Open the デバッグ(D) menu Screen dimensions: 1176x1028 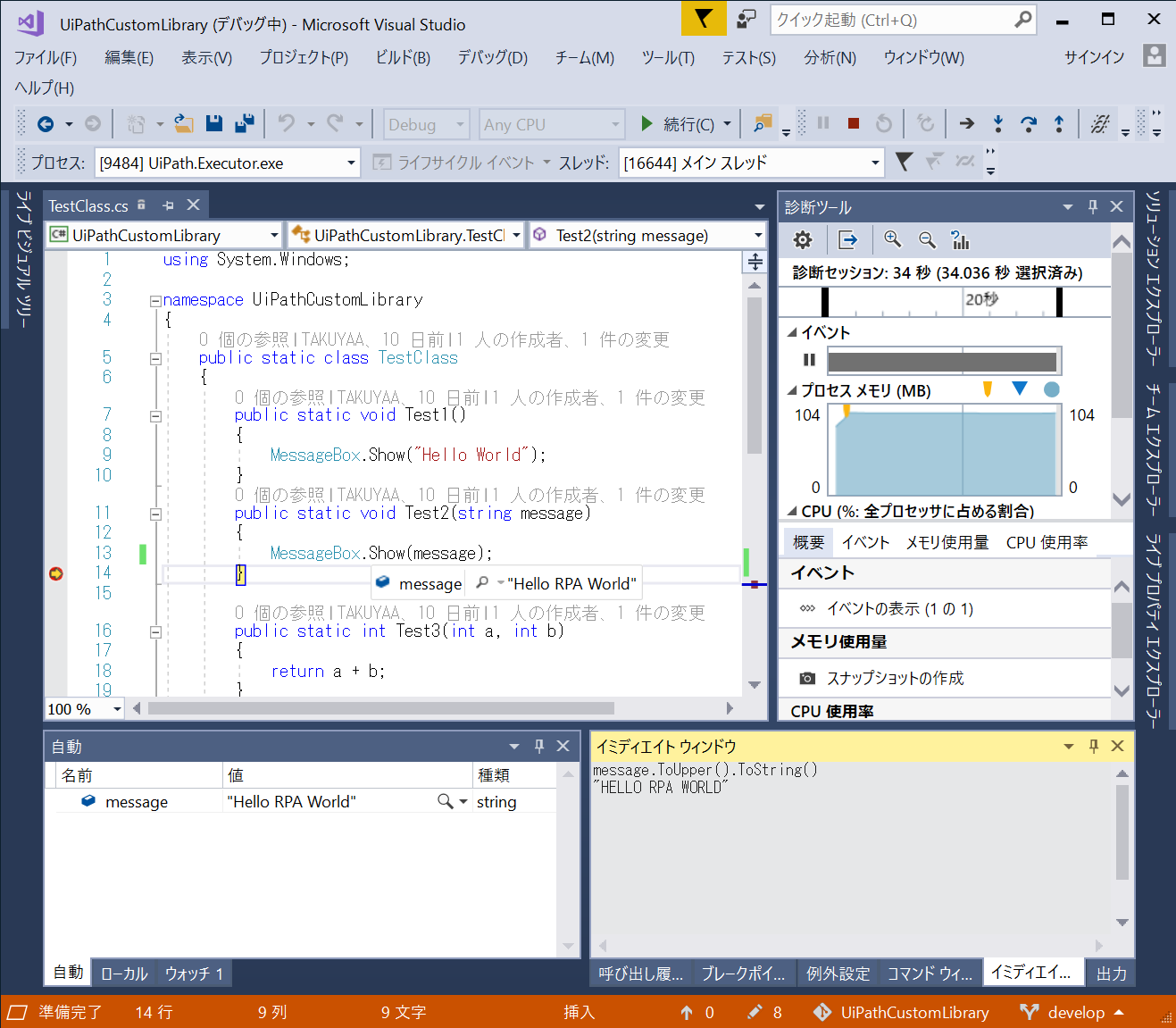(x=493, y=57)
